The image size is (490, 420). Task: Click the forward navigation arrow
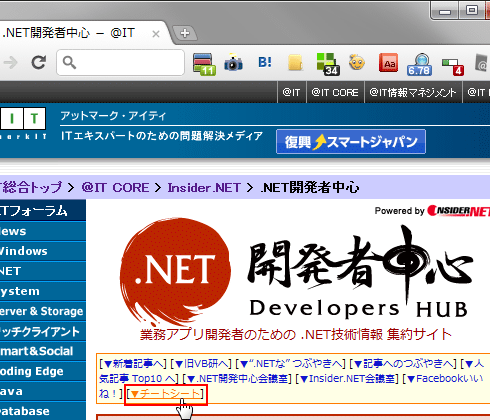(10, 62)
